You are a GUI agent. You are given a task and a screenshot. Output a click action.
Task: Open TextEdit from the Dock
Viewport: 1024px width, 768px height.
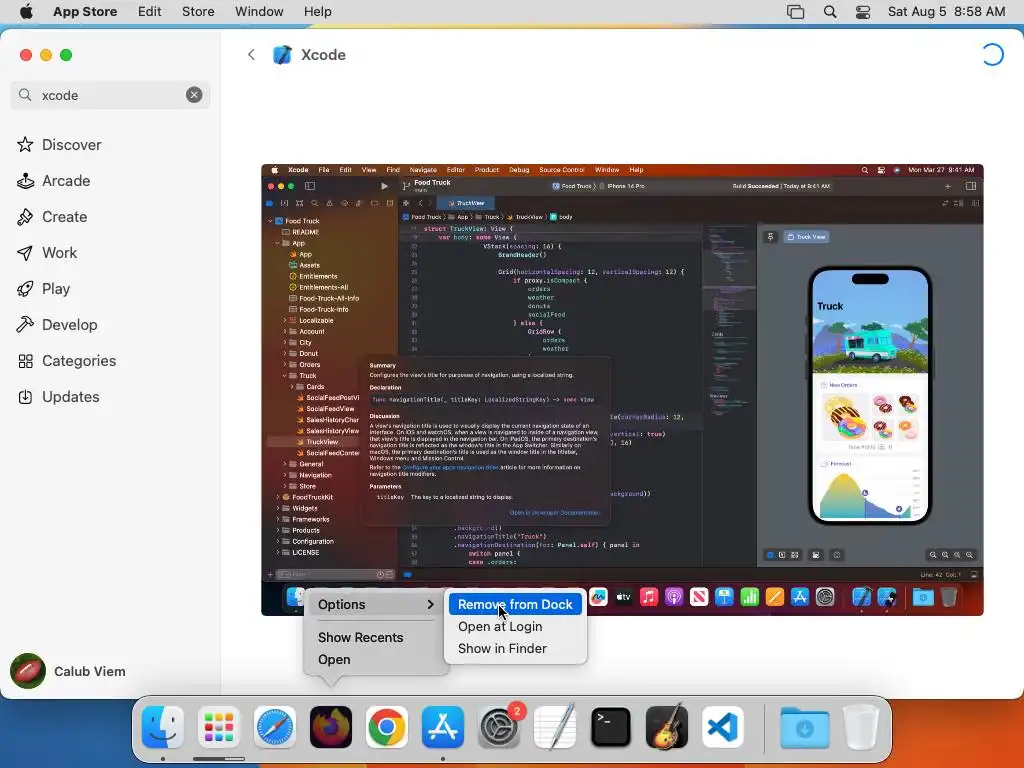(555, 727)
